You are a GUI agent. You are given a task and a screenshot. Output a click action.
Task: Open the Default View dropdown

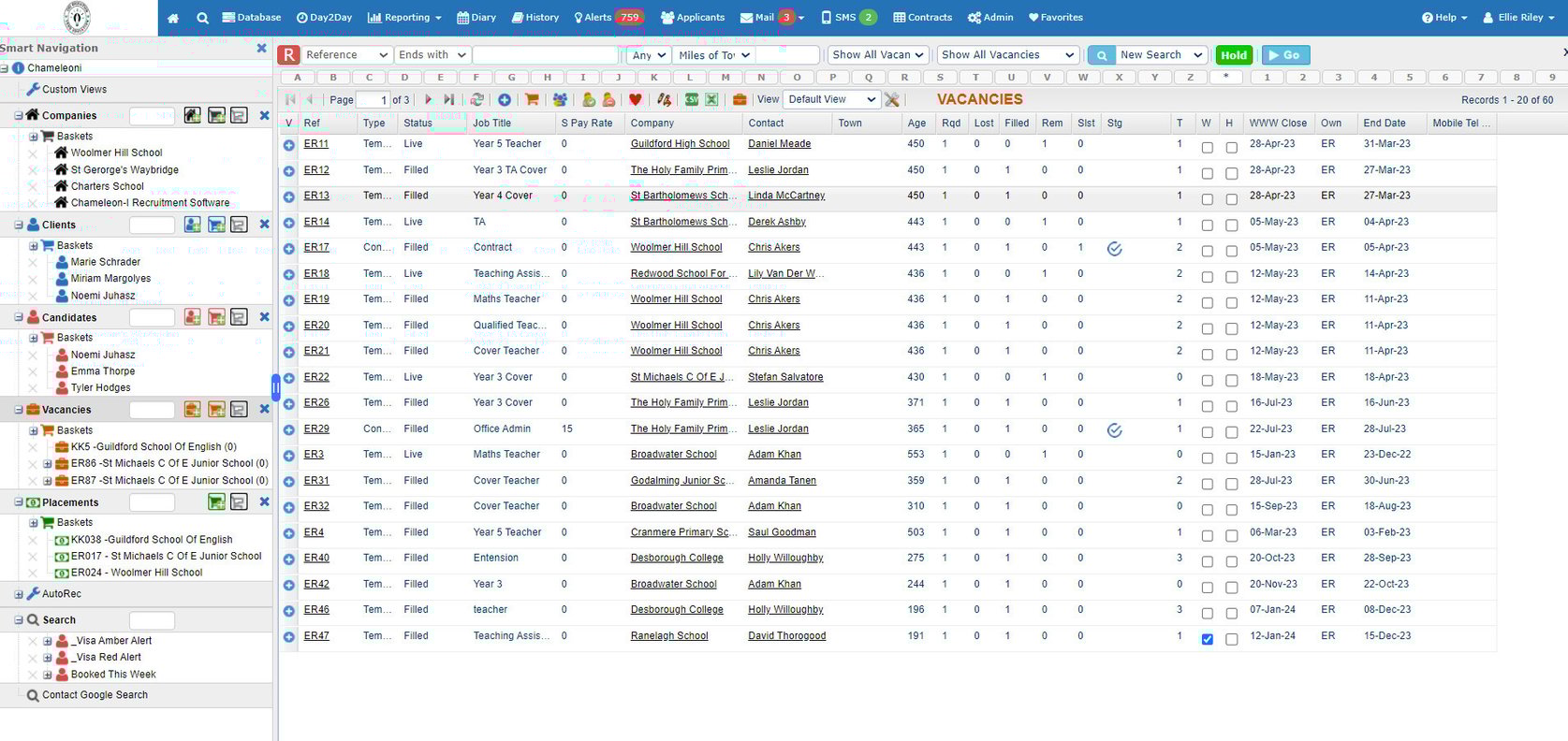pos(830,99)
